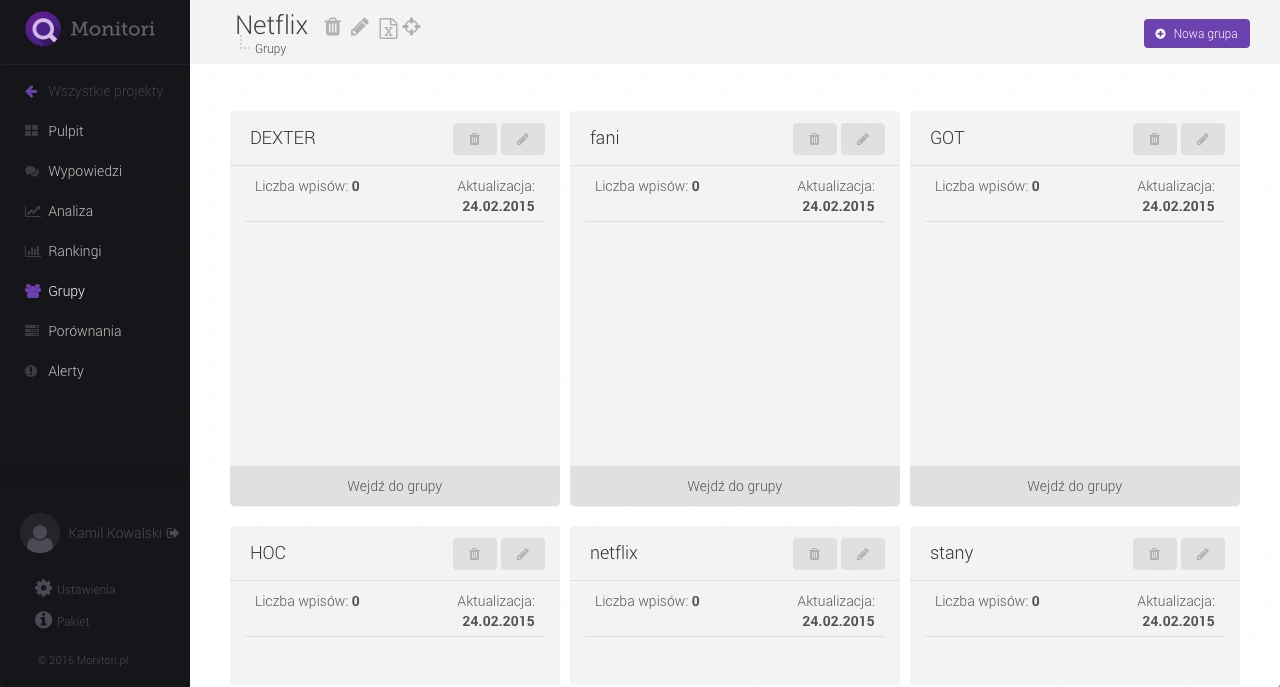This screenshot has width=1280, height=687.
Task: Delete the Netflix project via trash icon
Action: pyautogui.click(x=333, y=27)
